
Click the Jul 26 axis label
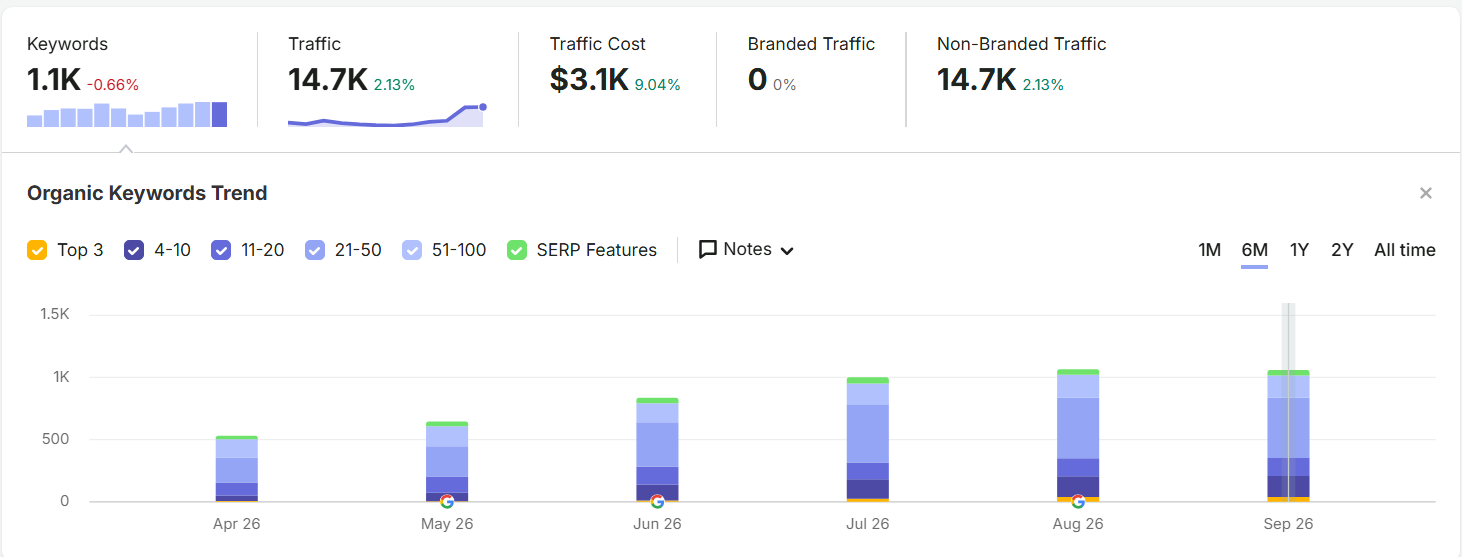click(x=868, y=524)
